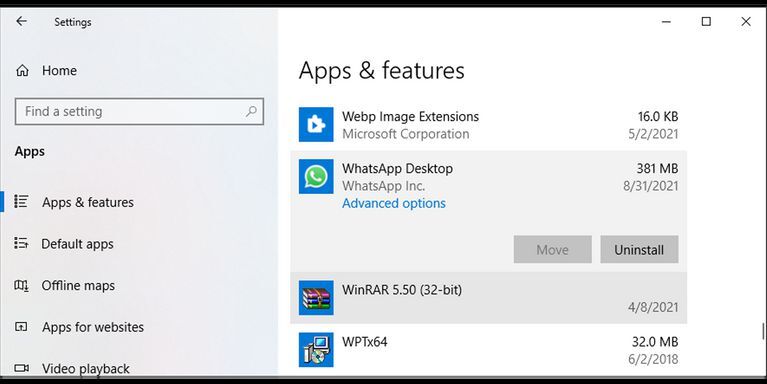Minimize the Settings window

(666, 22)
